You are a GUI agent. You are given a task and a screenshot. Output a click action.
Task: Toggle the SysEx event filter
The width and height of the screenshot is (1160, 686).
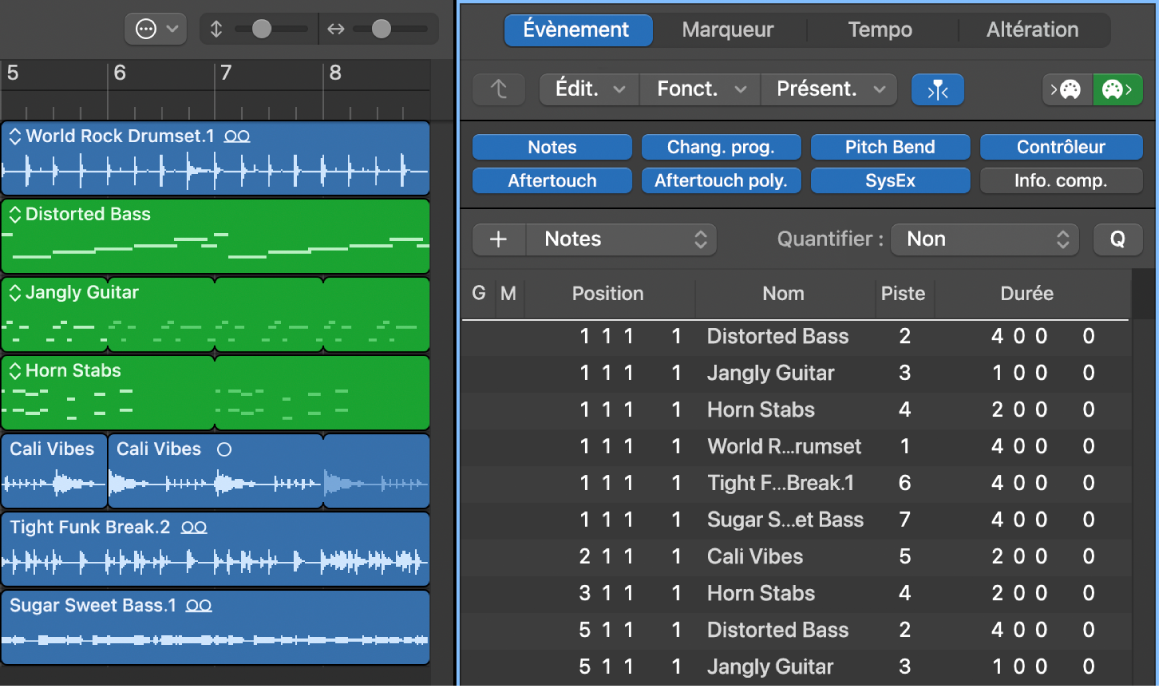pos(890,181)
